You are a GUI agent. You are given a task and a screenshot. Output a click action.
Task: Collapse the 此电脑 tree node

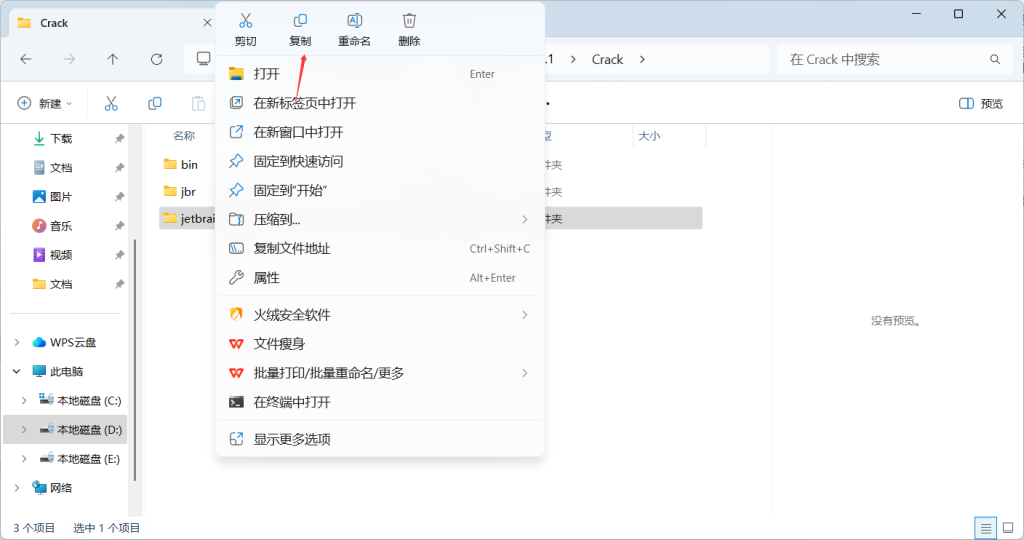pos(17,372)
